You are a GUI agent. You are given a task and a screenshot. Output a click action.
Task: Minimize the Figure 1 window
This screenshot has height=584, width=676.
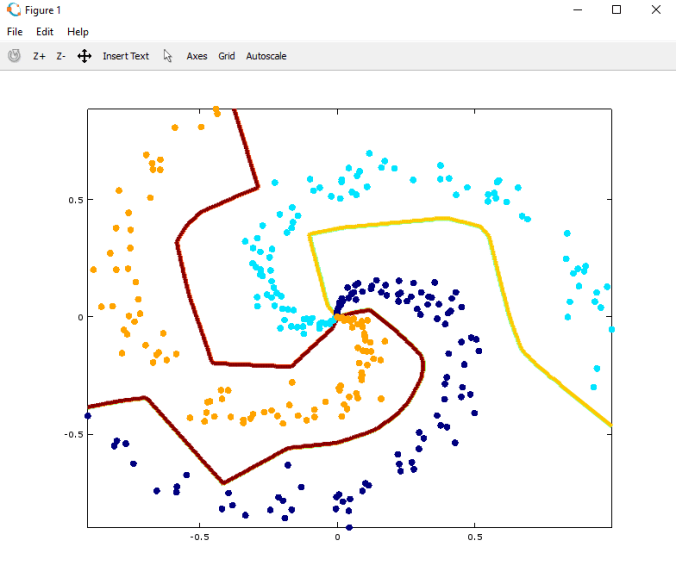tap(577, 10)
